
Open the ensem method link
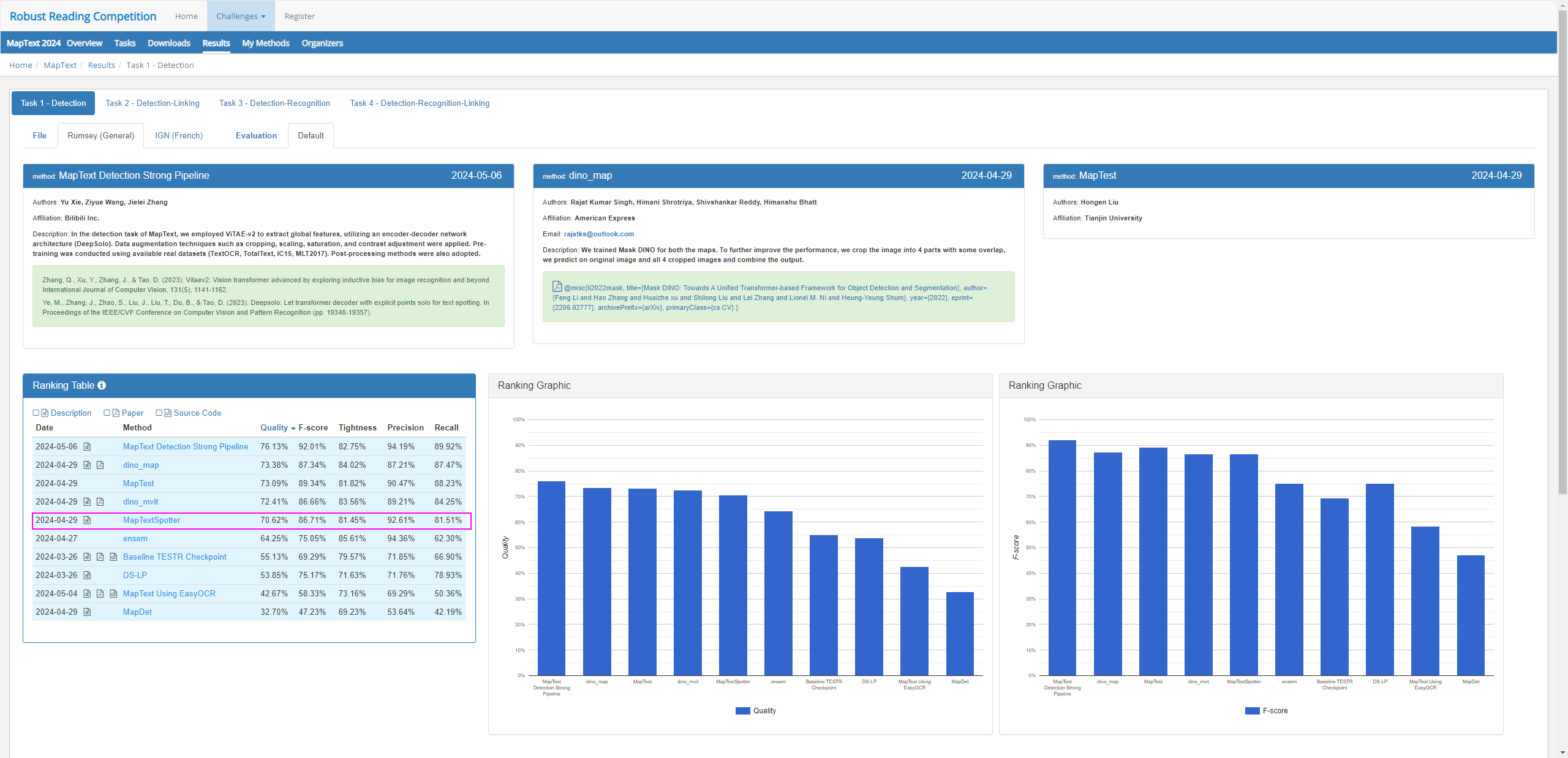pyautogui.click(x=135, y=539)
